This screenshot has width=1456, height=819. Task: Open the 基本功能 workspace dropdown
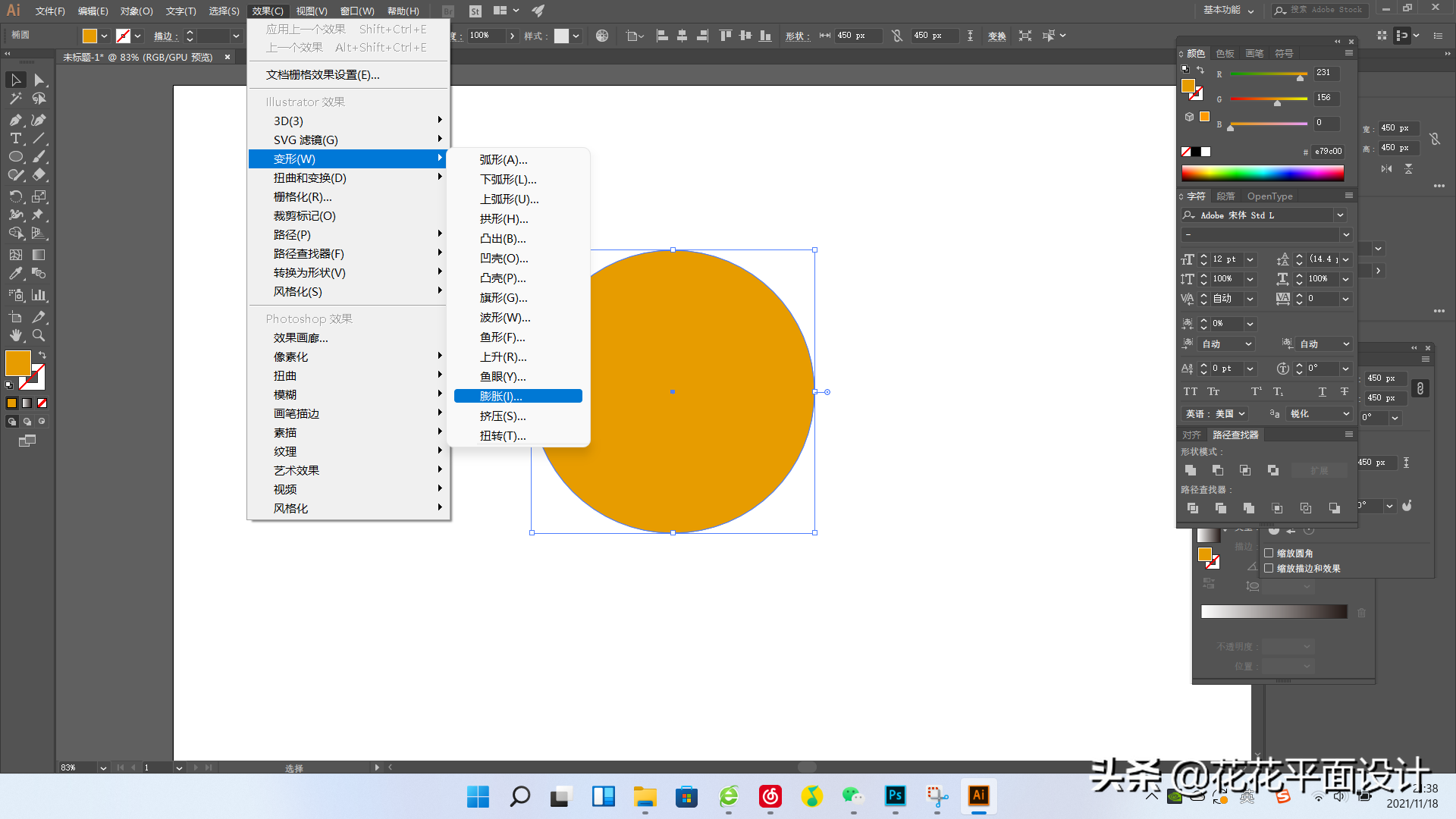click(1229, 11)
